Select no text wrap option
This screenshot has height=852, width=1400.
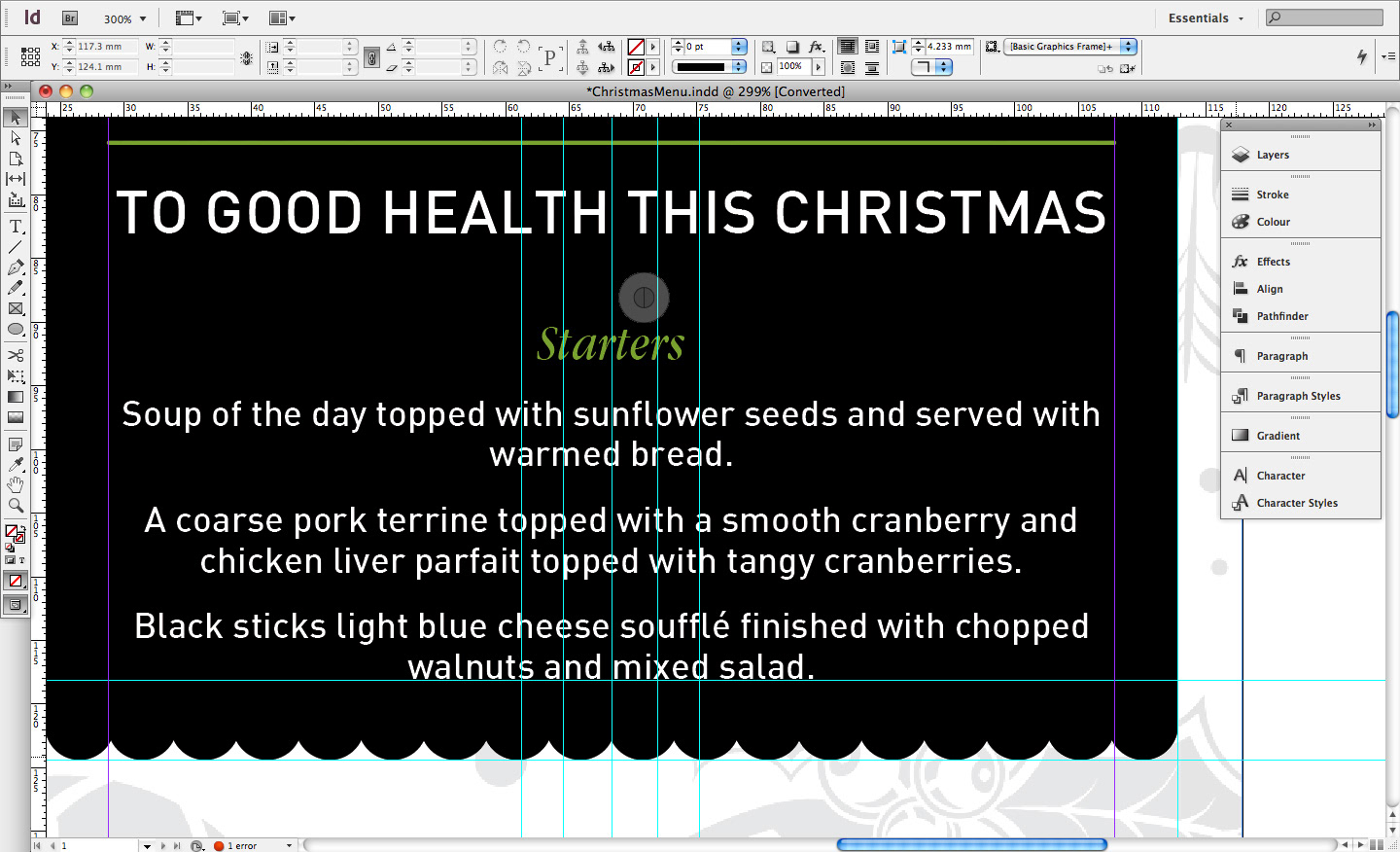[848, 47]
